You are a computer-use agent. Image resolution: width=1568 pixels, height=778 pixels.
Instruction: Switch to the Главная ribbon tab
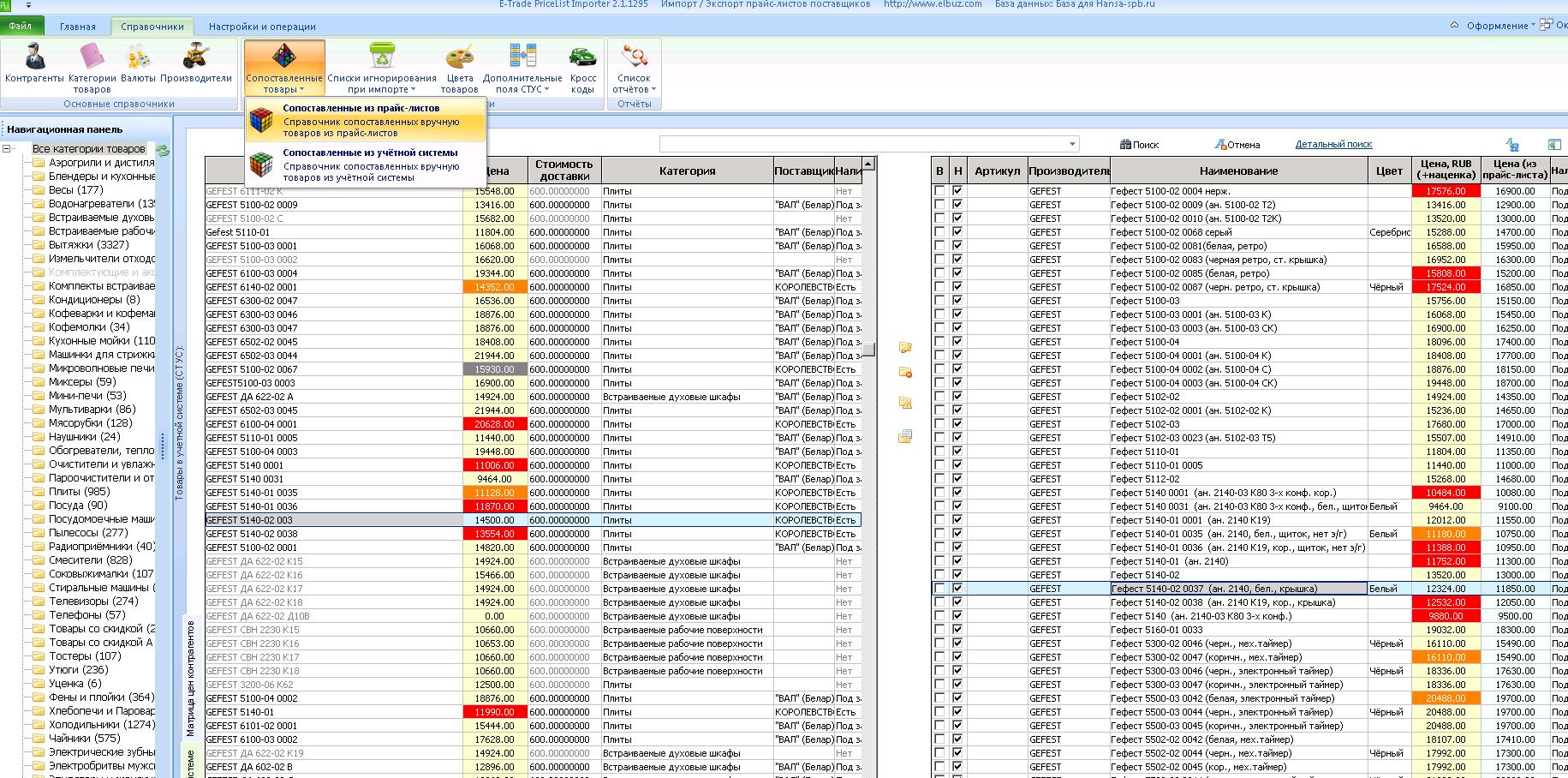coord(77,27)
